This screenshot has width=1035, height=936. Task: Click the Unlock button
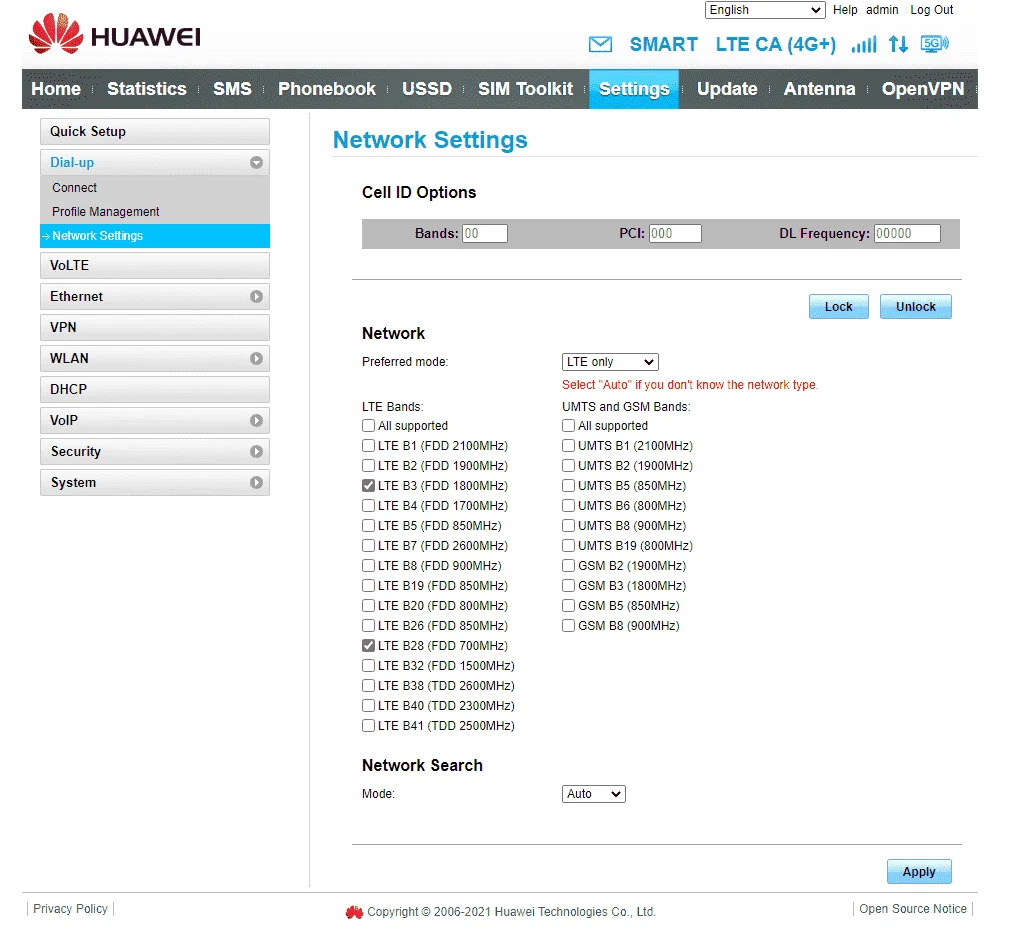(x=916, y=306)
